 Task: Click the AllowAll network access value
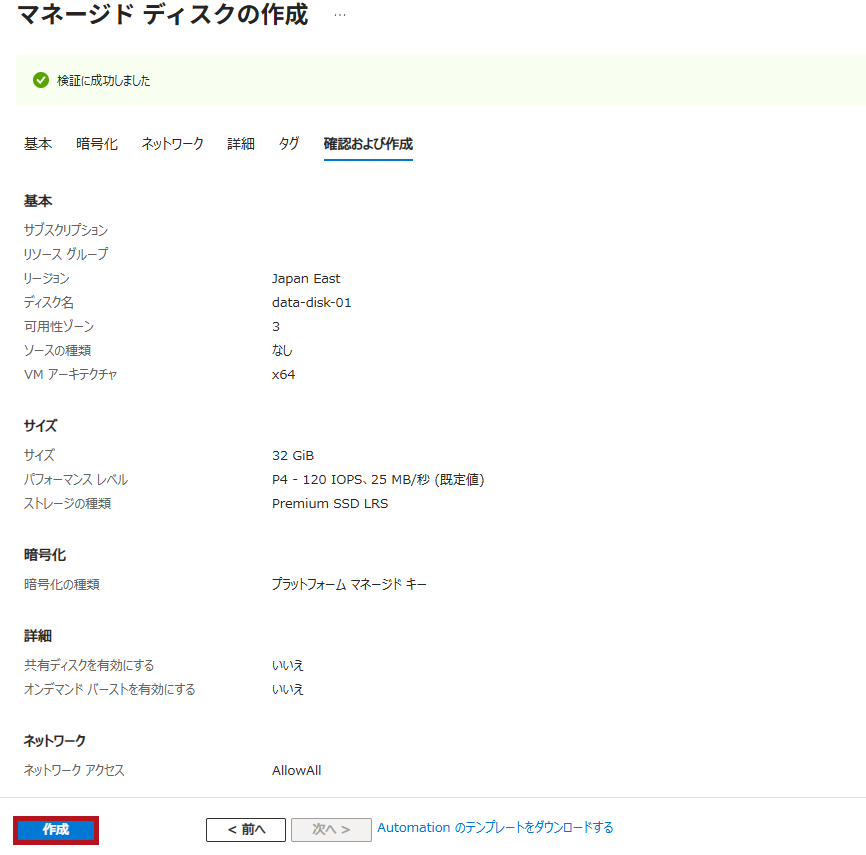pos(296,771)
